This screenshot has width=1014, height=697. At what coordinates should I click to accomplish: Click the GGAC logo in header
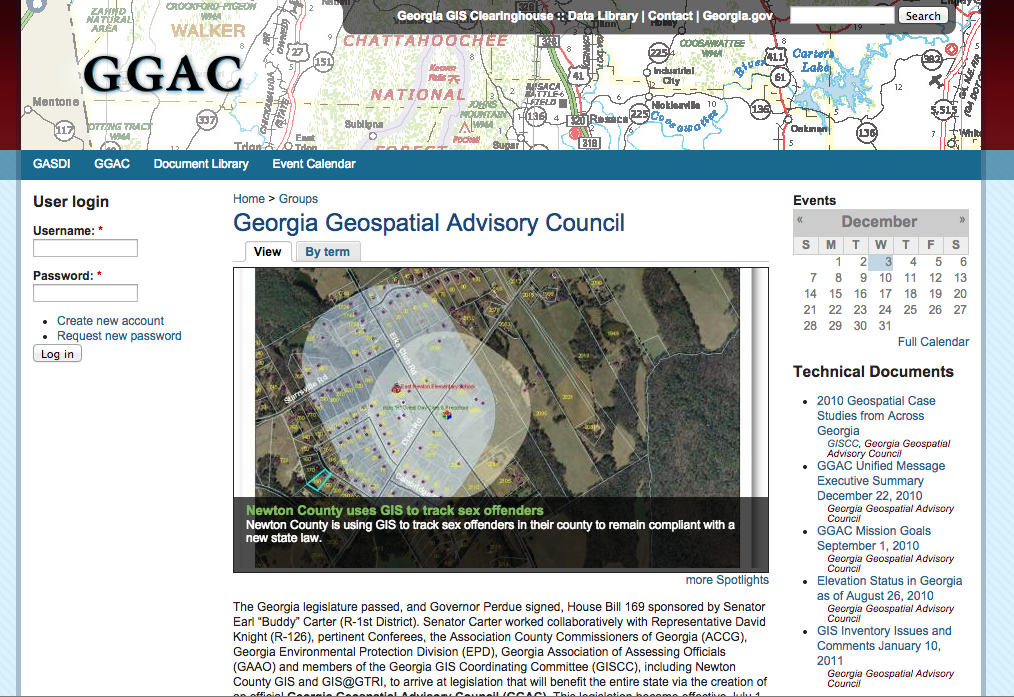[163, 76]
